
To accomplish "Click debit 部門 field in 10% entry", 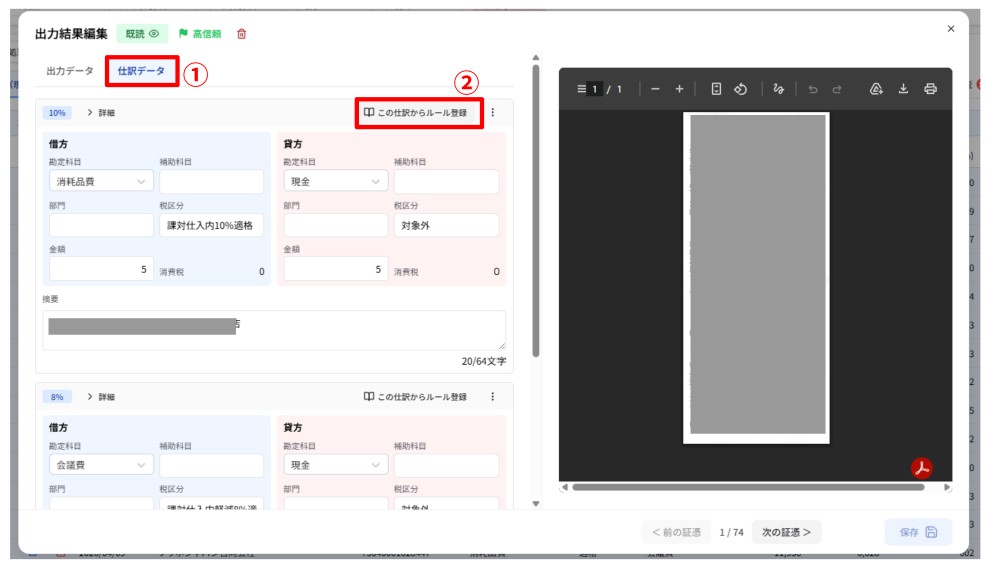I will [102, 225].
